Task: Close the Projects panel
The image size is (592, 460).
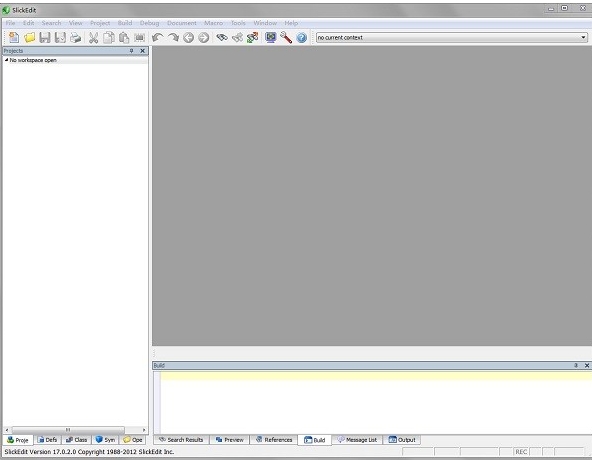Action: click(x=142, y=51)
